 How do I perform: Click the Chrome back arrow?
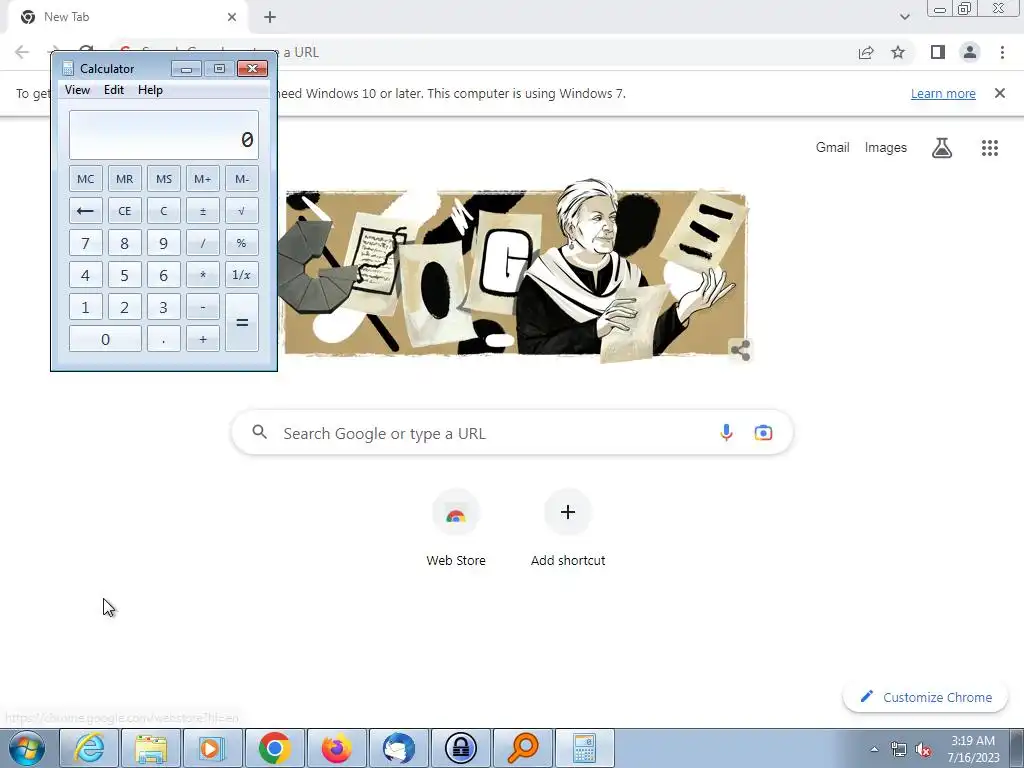click(22, 52)
